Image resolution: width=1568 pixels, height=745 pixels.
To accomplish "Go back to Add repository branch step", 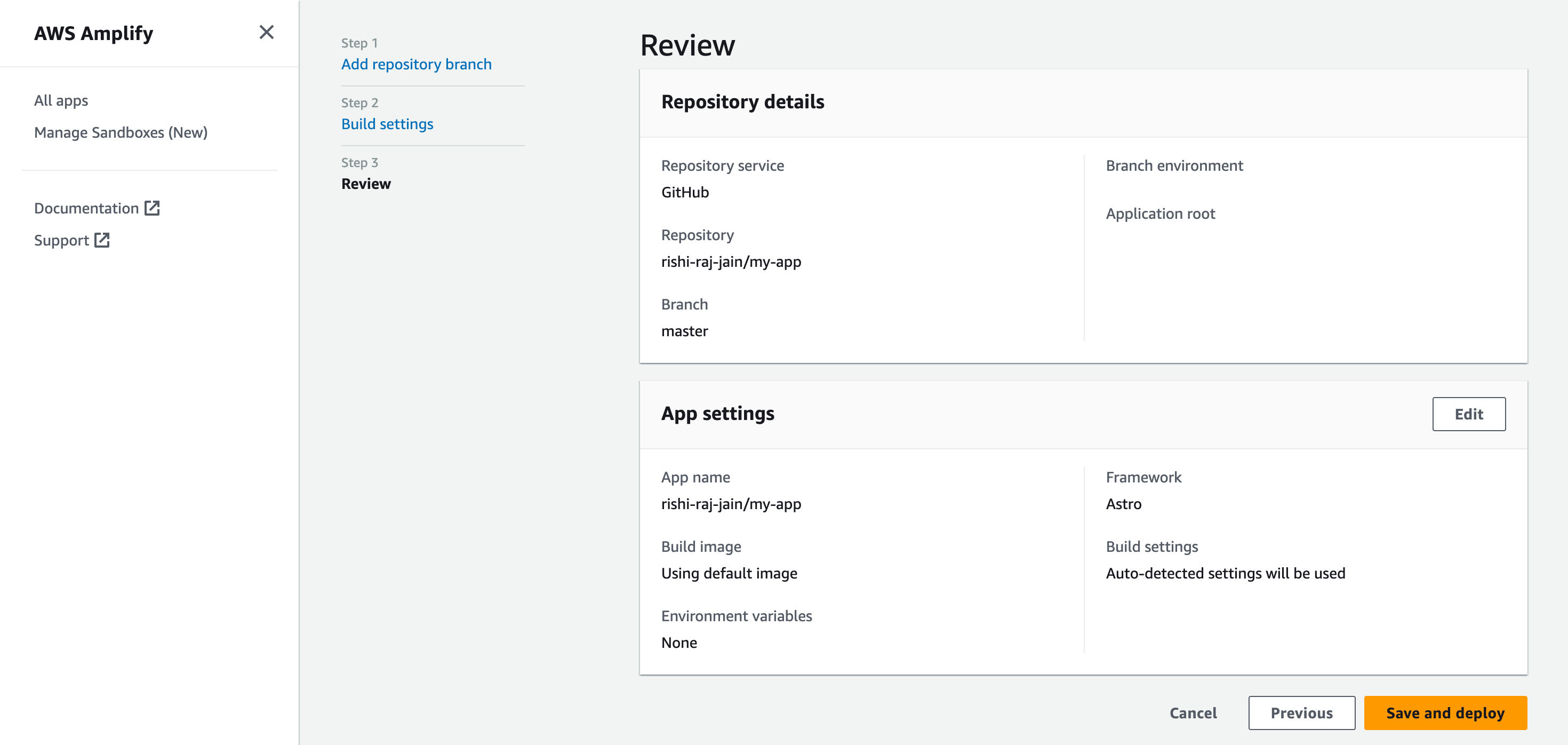I will click(417, 64).
